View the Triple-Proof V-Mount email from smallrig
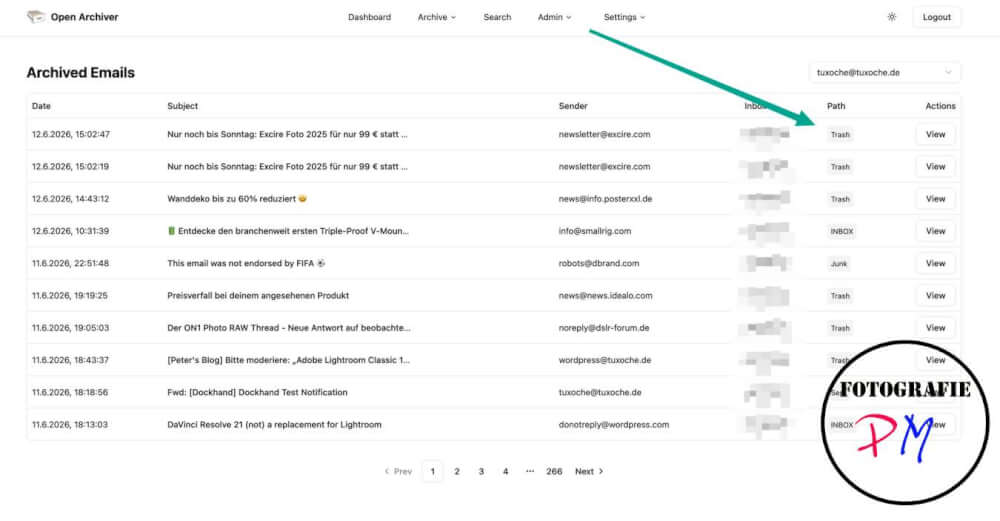The image size is (1000, 521). coord(935,231)
